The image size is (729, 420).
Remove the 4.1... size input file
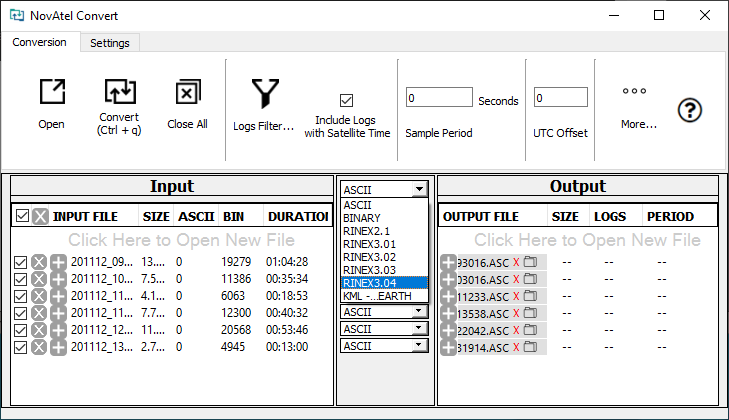click(39, 296)
